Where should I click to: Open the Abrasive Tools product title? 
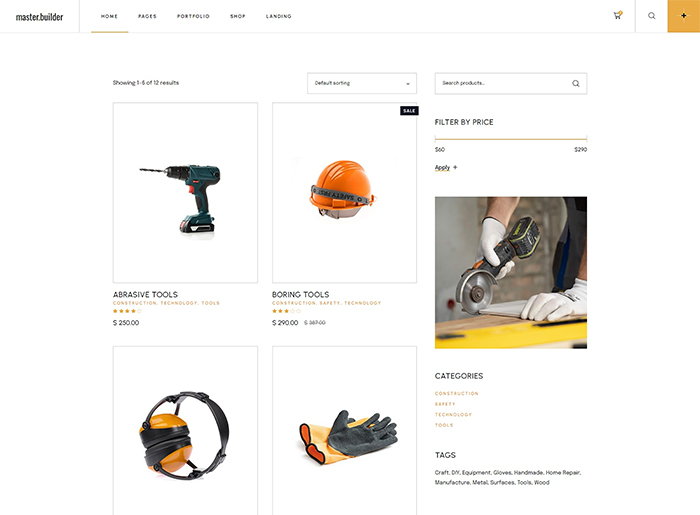(145, 295)
